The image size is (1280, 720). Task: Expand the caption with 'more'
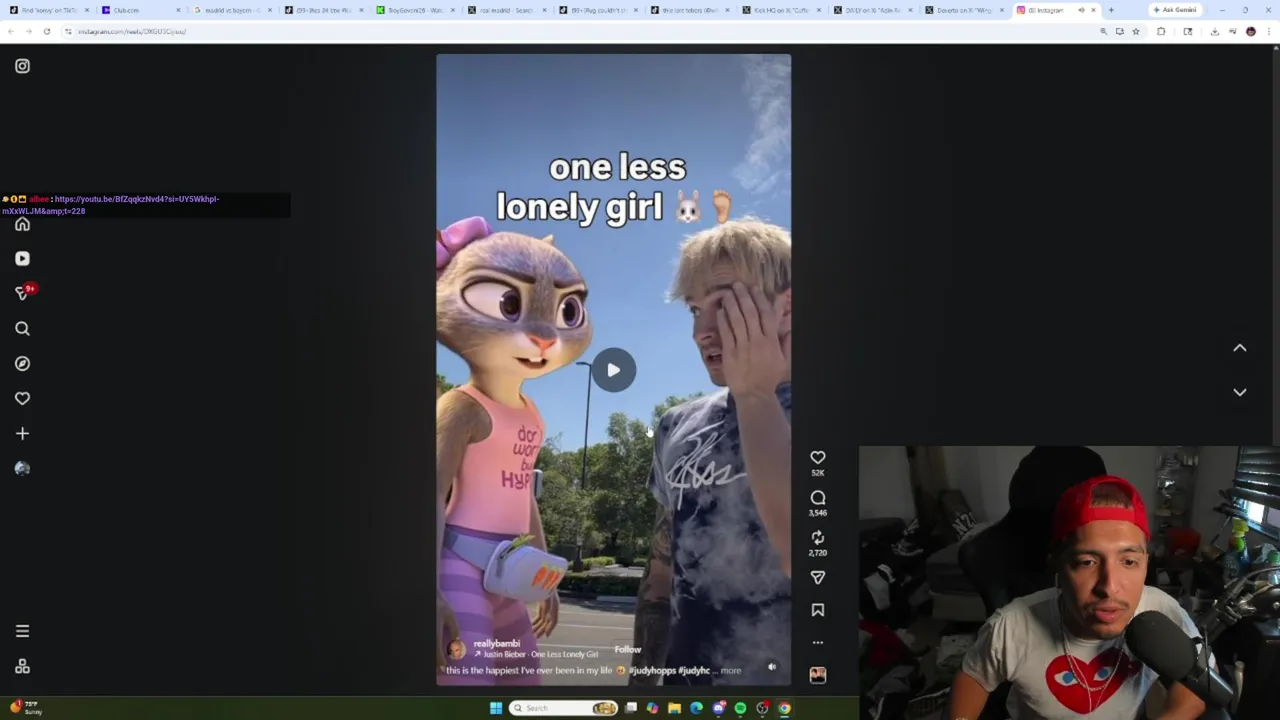click(x=731, y=670)
